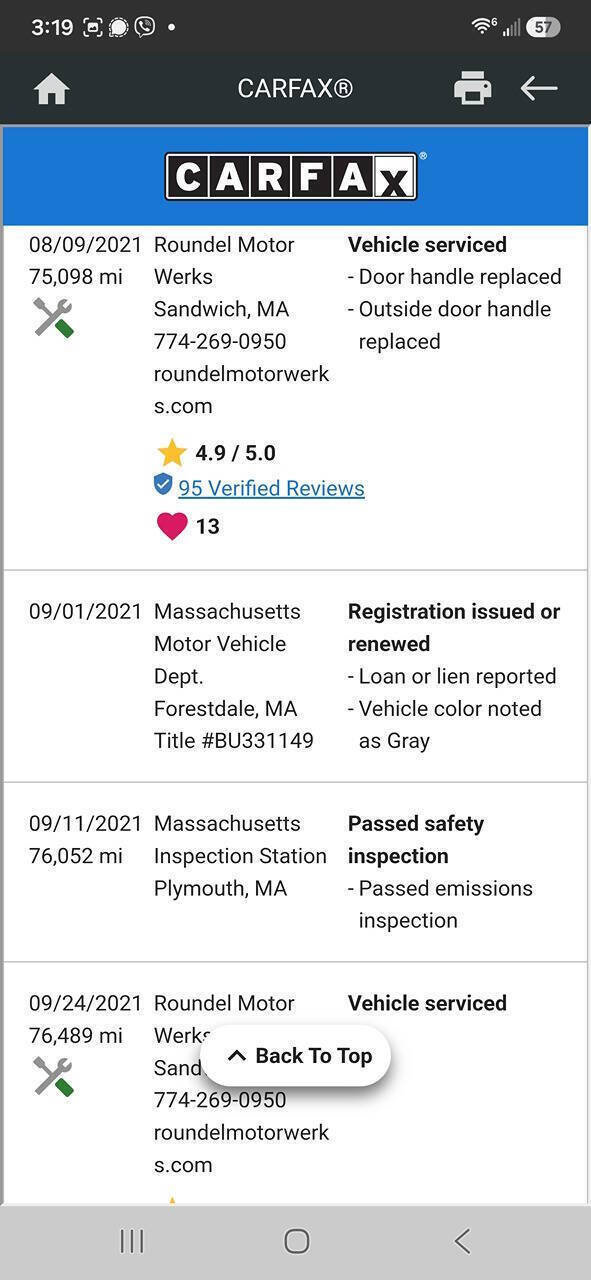Open Wi-Fi status icon in status bar
The image size is (591, 1280).
482,27
